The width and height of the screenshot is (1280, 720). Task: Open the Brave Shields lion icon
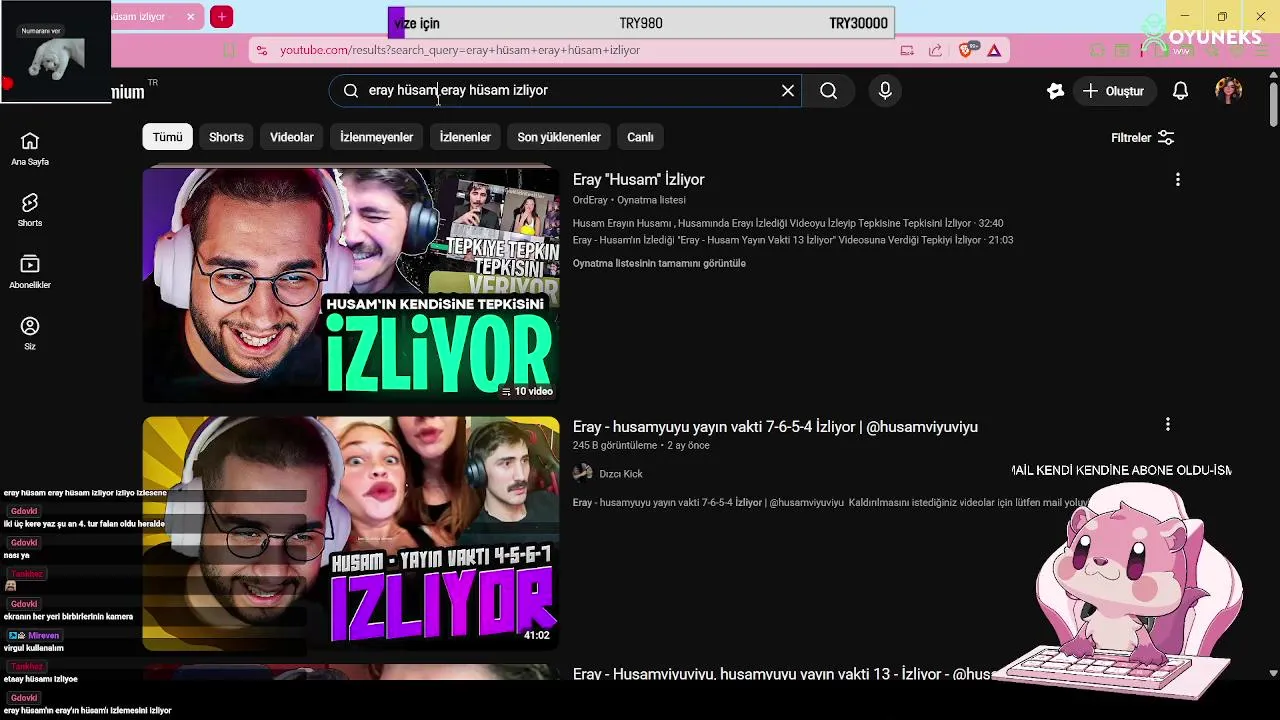coord(966,50)
